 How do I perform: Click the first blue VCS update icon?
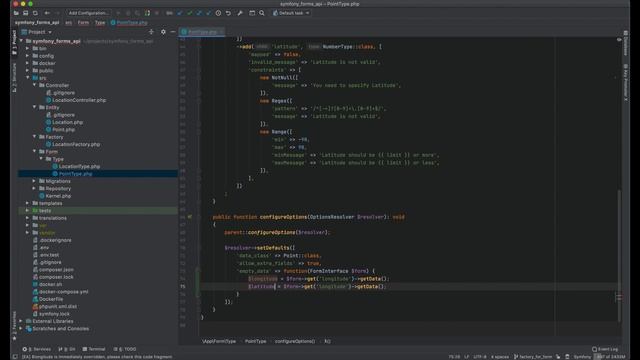coord(180,13)
